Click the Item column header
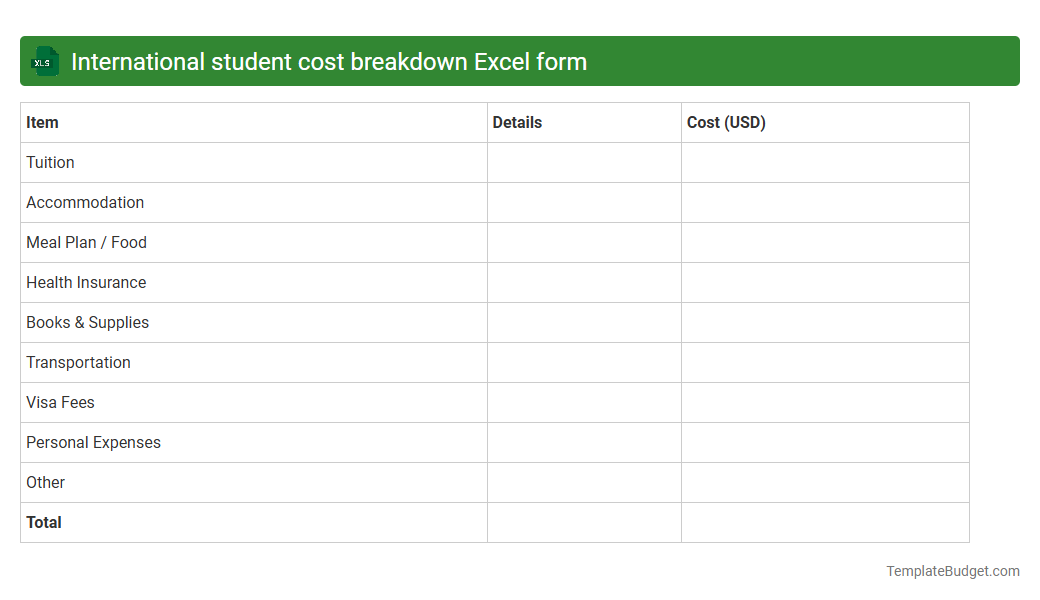 point(42,122)
